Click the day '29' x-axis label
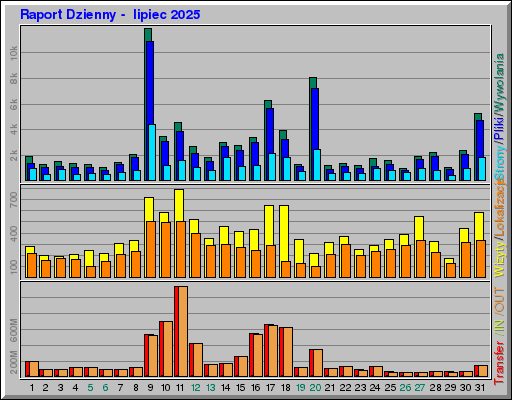 click(x=450, y=388)
